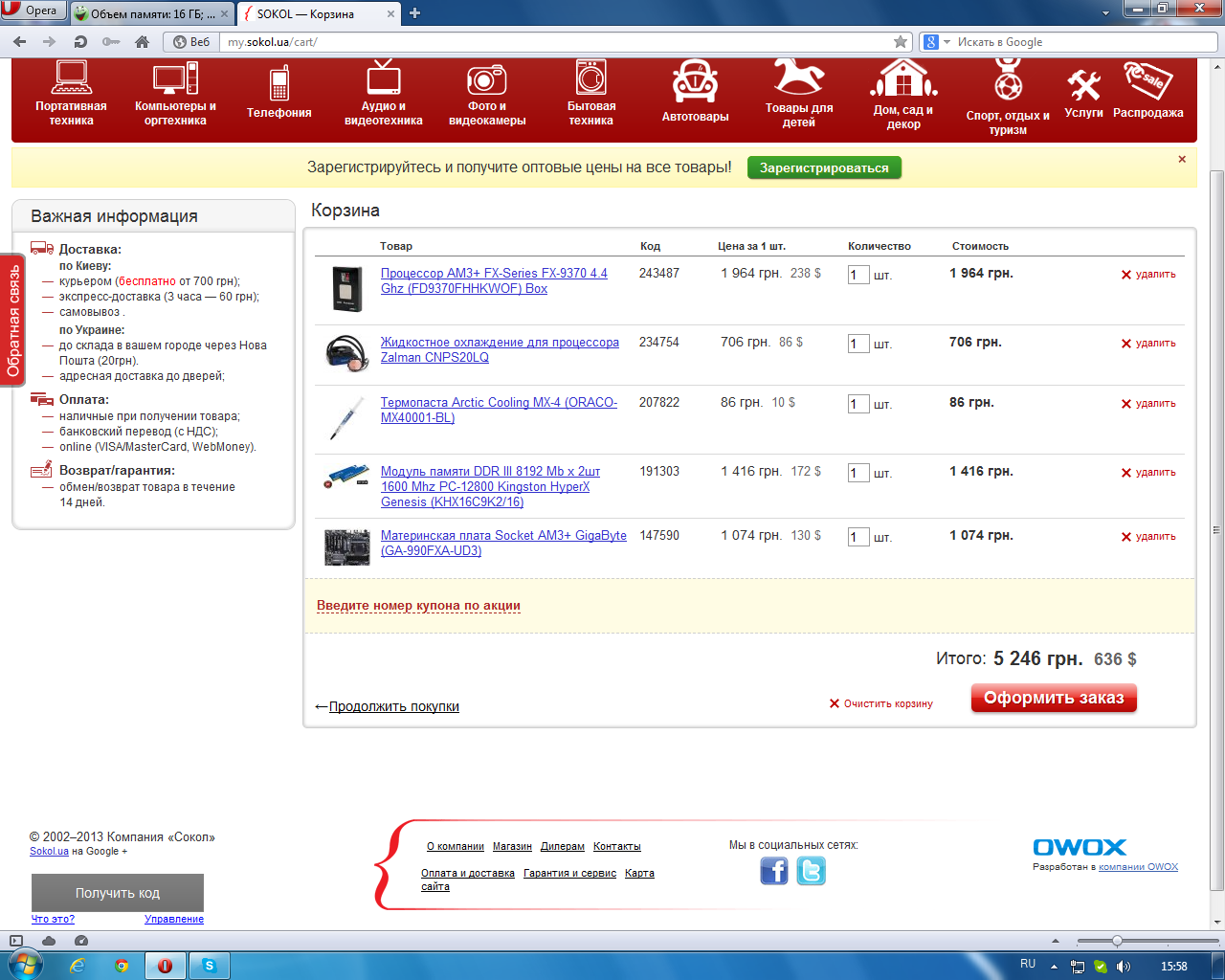
Task: Remove the Arctic Cooling MX-4 from cart
Action: click(x=1148, y=404)
